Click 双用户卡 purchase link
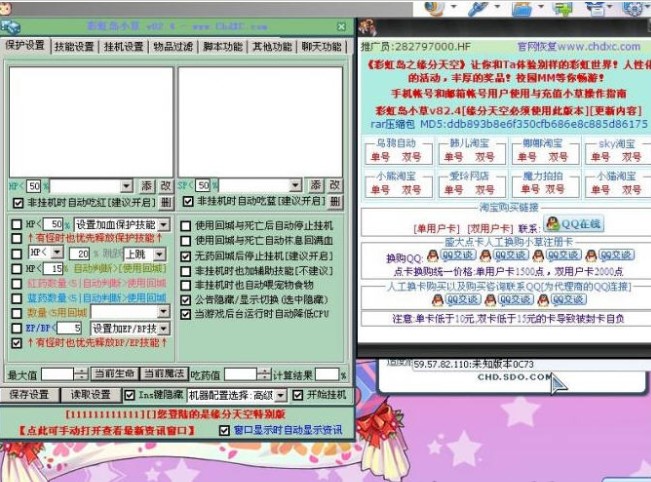This screenshot has height=482, width=651. pyautogui.click(x=489, y=229)
